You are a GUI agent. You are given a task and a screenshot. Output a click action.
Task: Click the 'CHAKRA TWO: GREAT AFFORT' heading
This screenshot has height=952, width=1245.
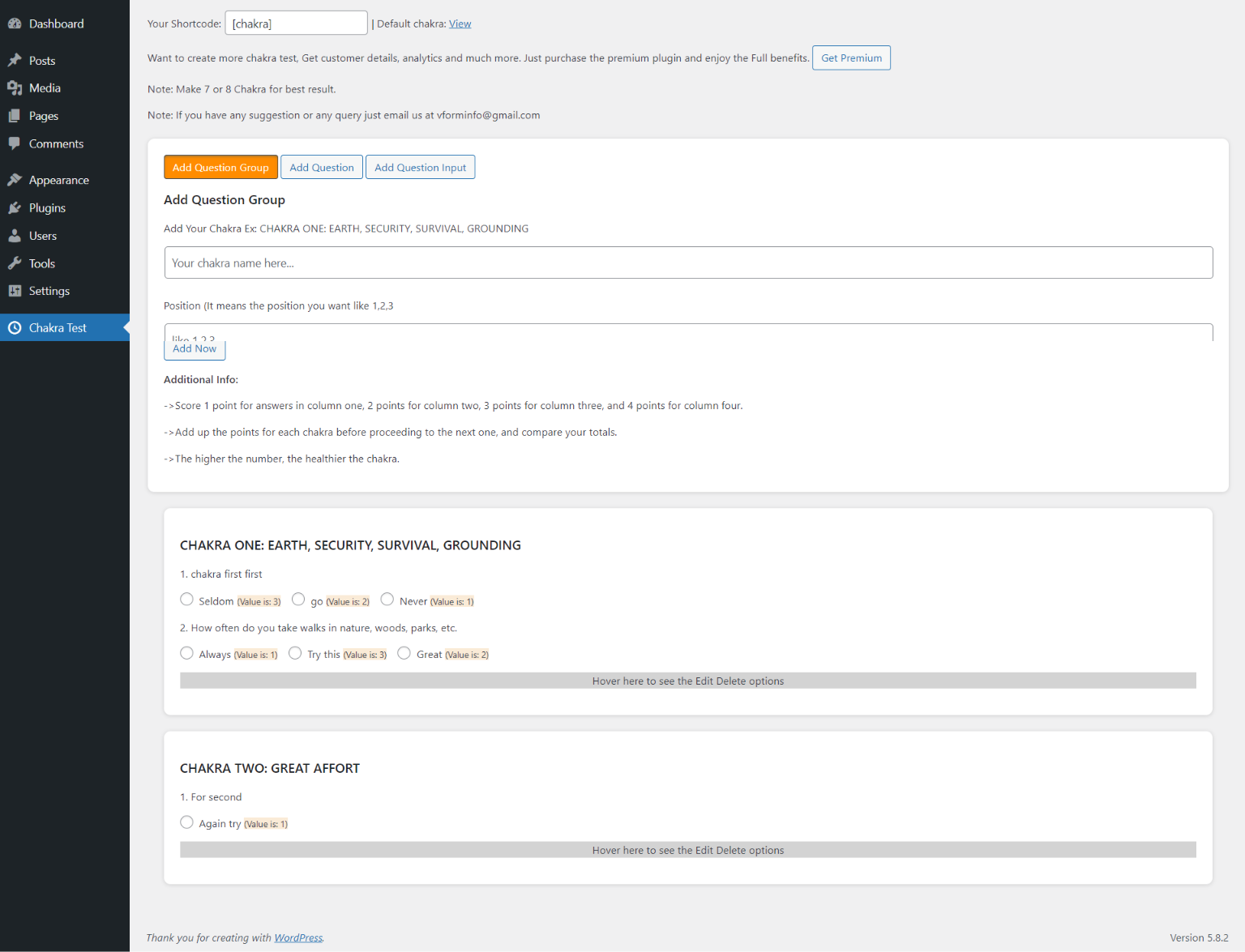click(270, 768)
